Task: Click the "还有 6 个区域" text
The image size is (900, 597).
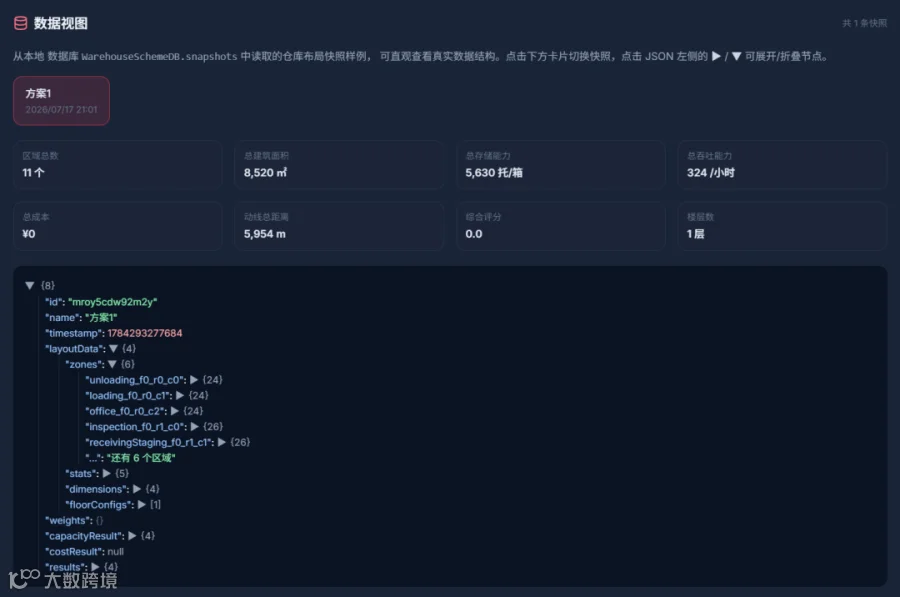Action: tap(141, 458)
